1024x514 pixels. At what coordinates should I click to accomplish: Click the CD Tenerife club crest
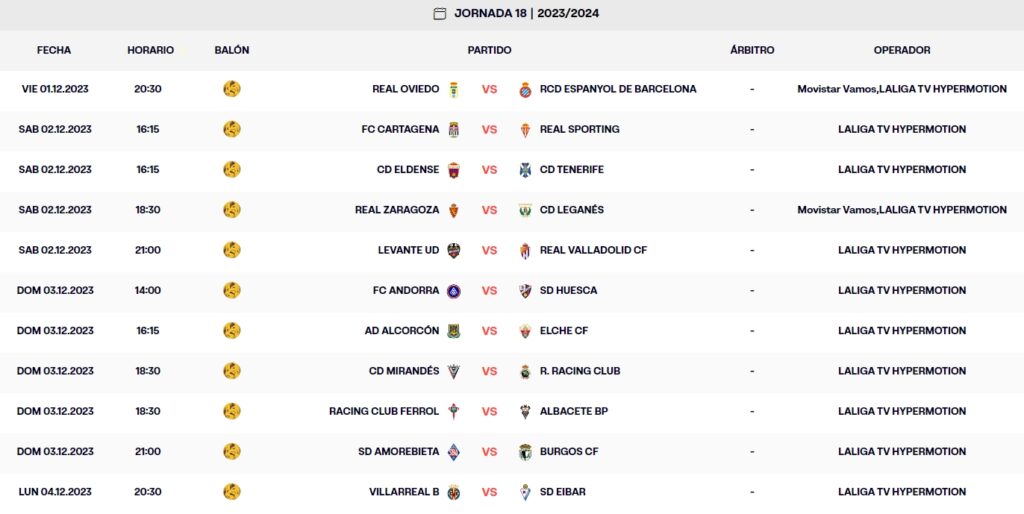pos(525,170)
